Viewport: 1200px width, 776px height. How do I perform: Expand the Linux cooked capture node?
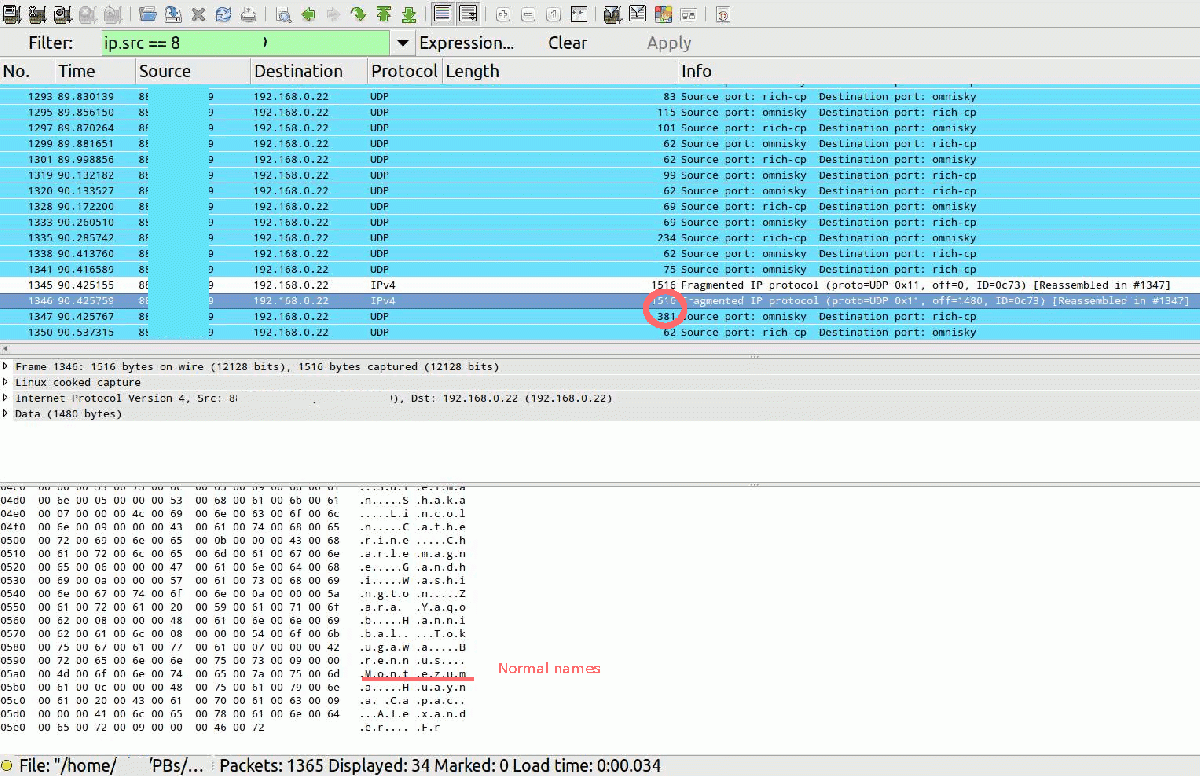tap(6, 382)
